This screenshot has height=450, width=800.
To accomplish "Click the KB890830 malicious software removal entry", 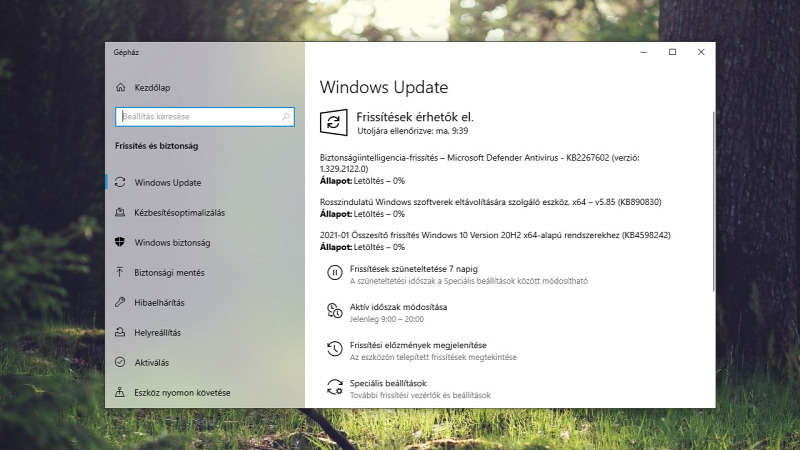I will pyautogui.click(x=490, y=208).
